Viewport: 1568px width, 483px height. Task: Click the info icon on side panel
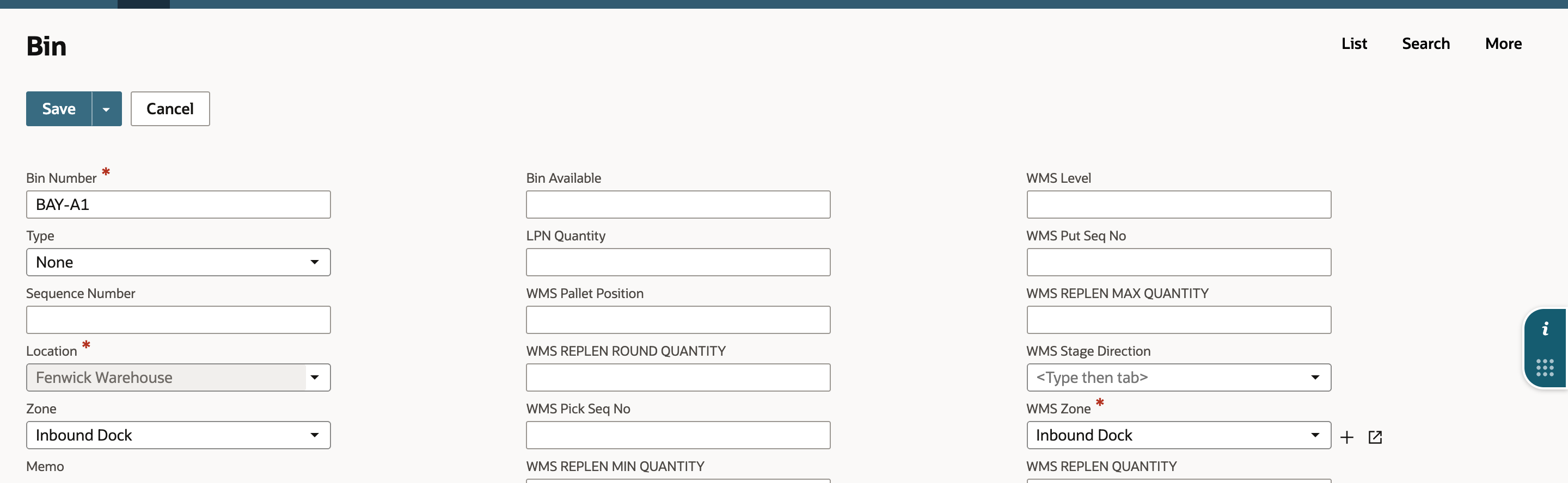coord(1545,329)
